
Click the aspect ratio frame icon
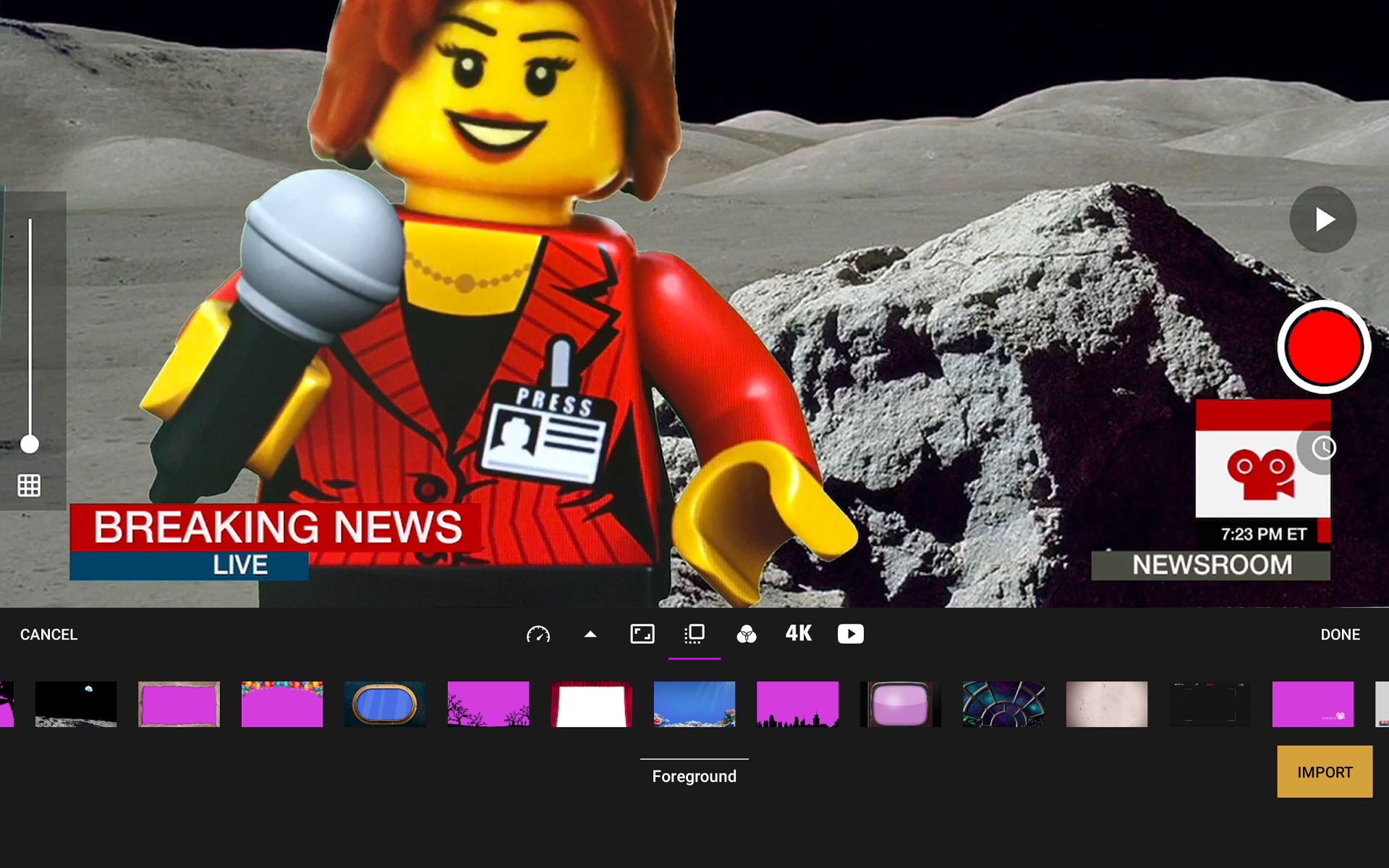[x=642, y=634]
